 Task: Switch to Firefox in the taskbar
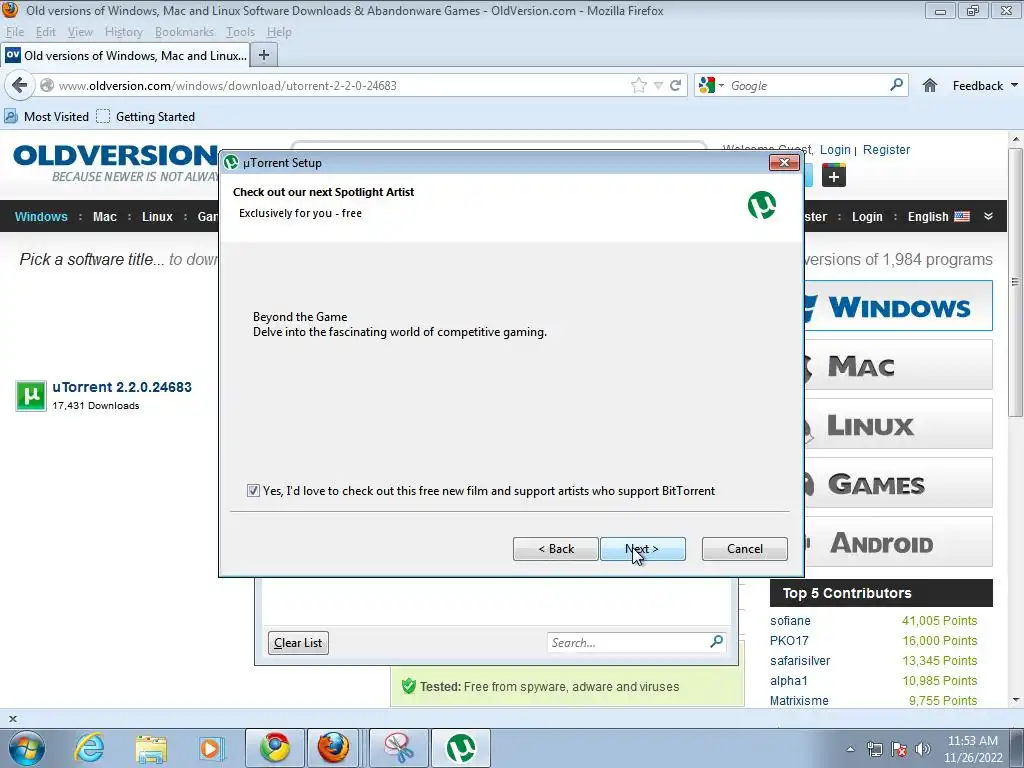(x=333, y=748)
